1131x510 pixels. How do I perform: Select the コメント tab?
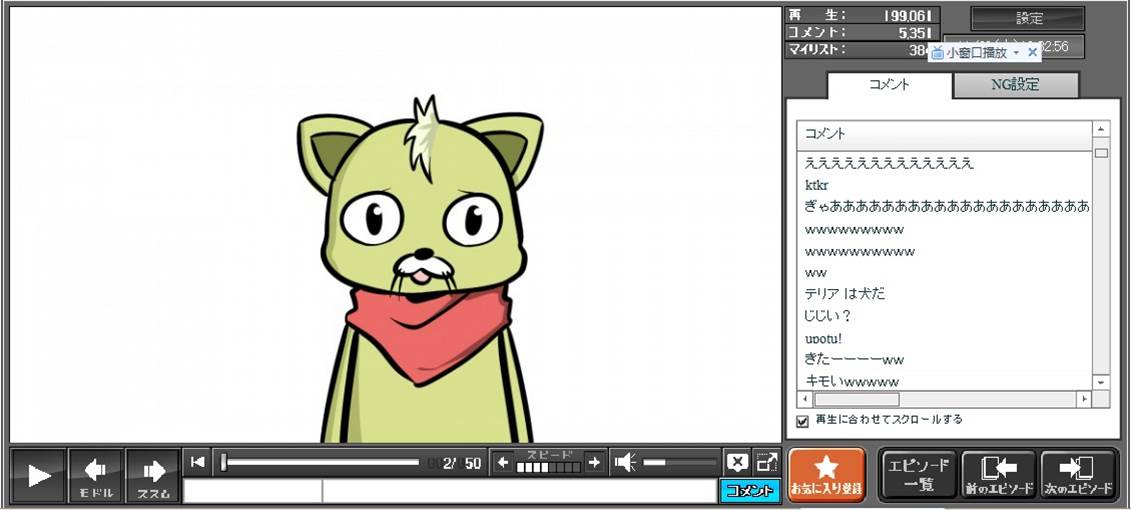(889, 85)
